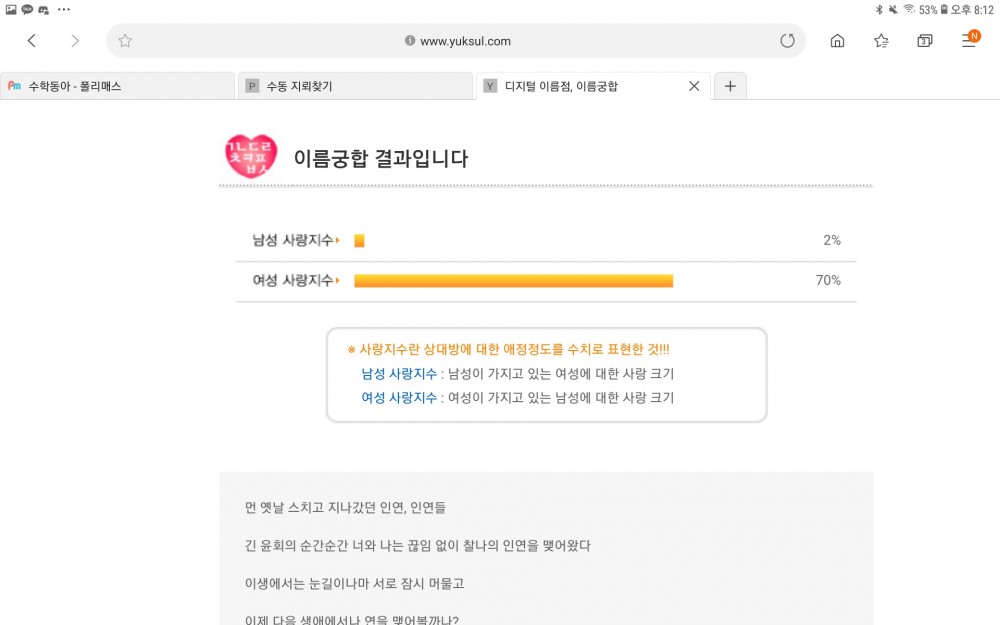
Task: Add a new browser tab
Action: (730, 86)
